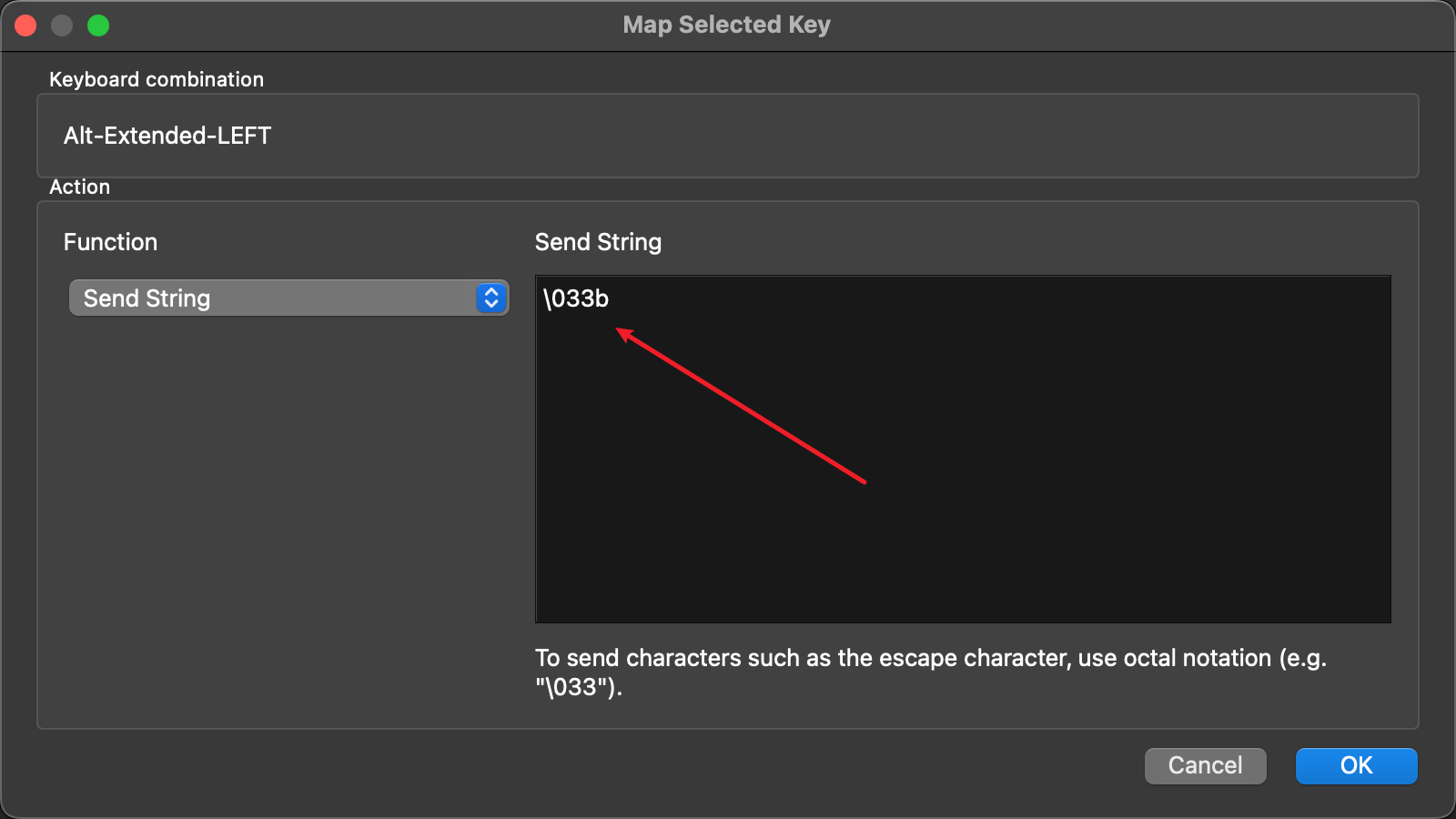Click the red close window button
Viewport: 1456px width, 819px height.
pos(25,25)
